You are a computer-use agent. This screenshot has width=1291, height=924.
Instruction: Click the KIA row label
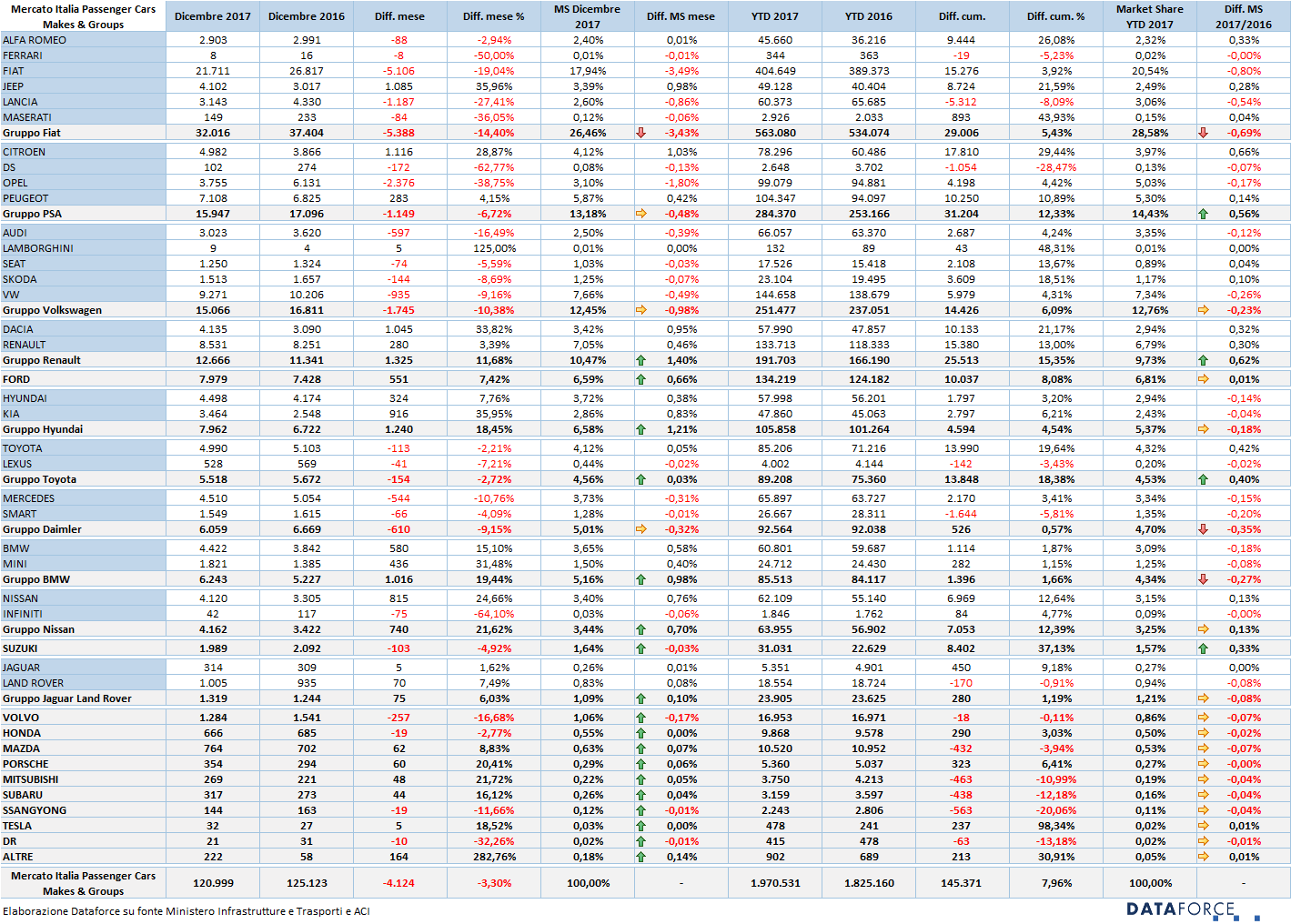[x=11, y=414]
